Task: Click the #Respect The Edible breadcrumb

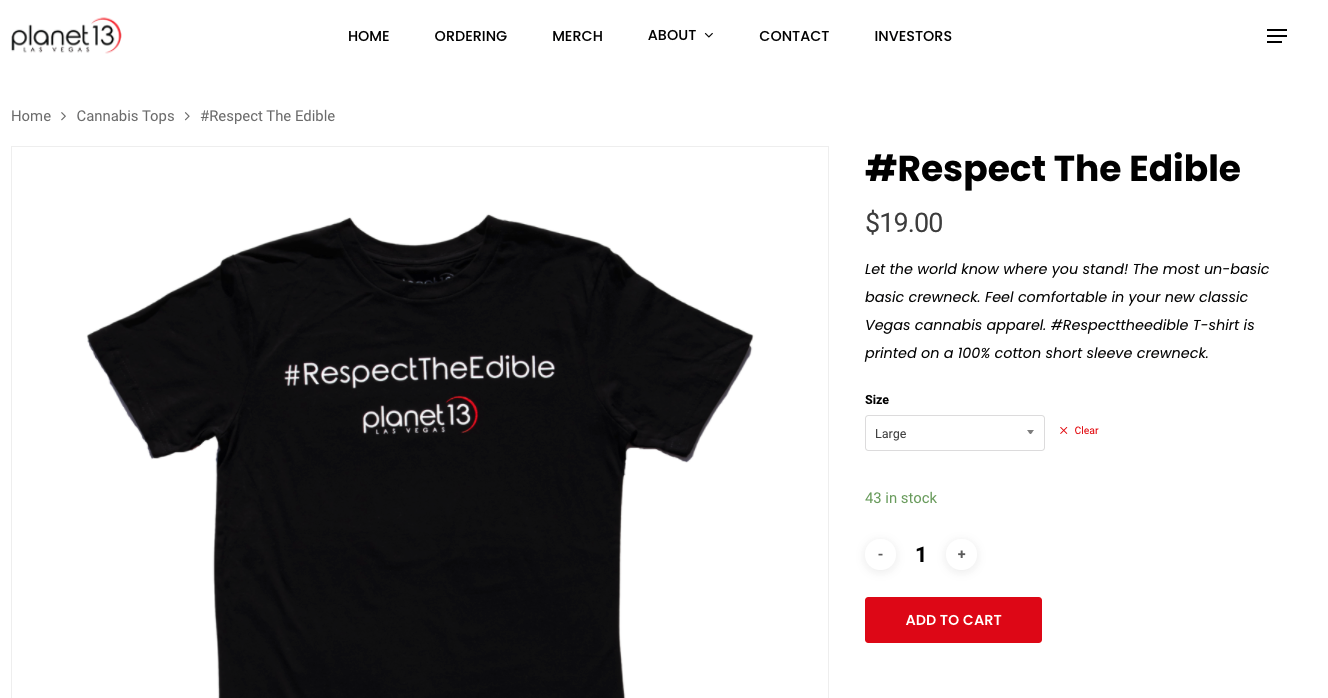Action: click(x=267, y=116)
